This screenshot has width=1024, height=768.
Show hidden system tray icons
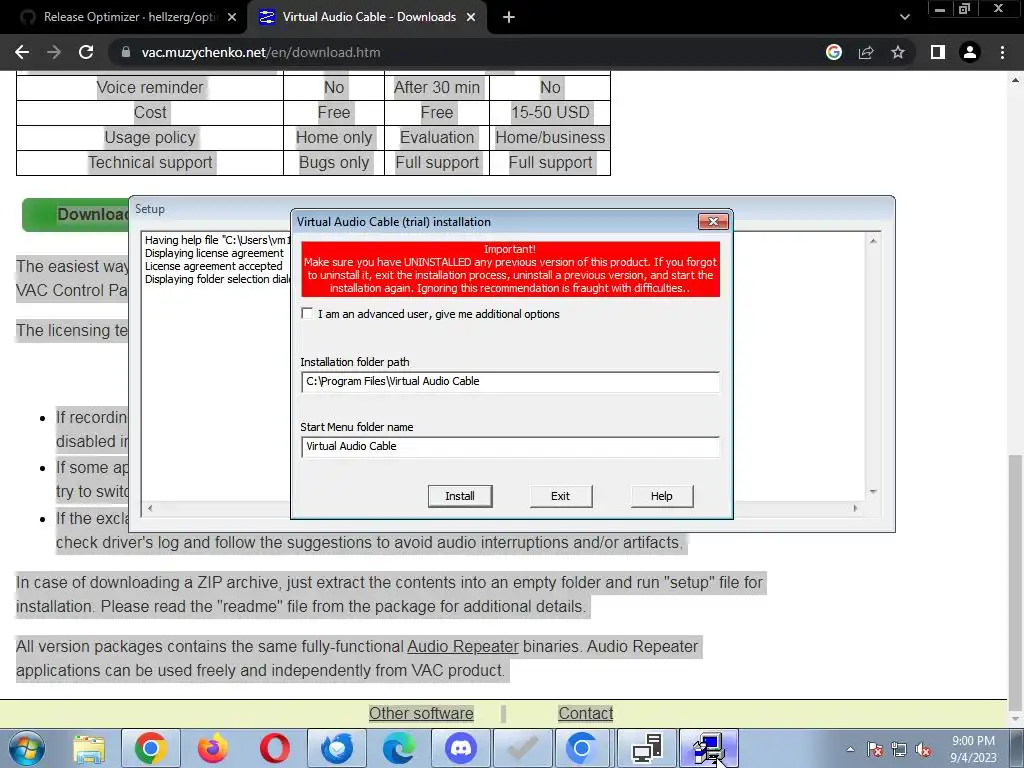pyautogui.click(x=850, y=749)
